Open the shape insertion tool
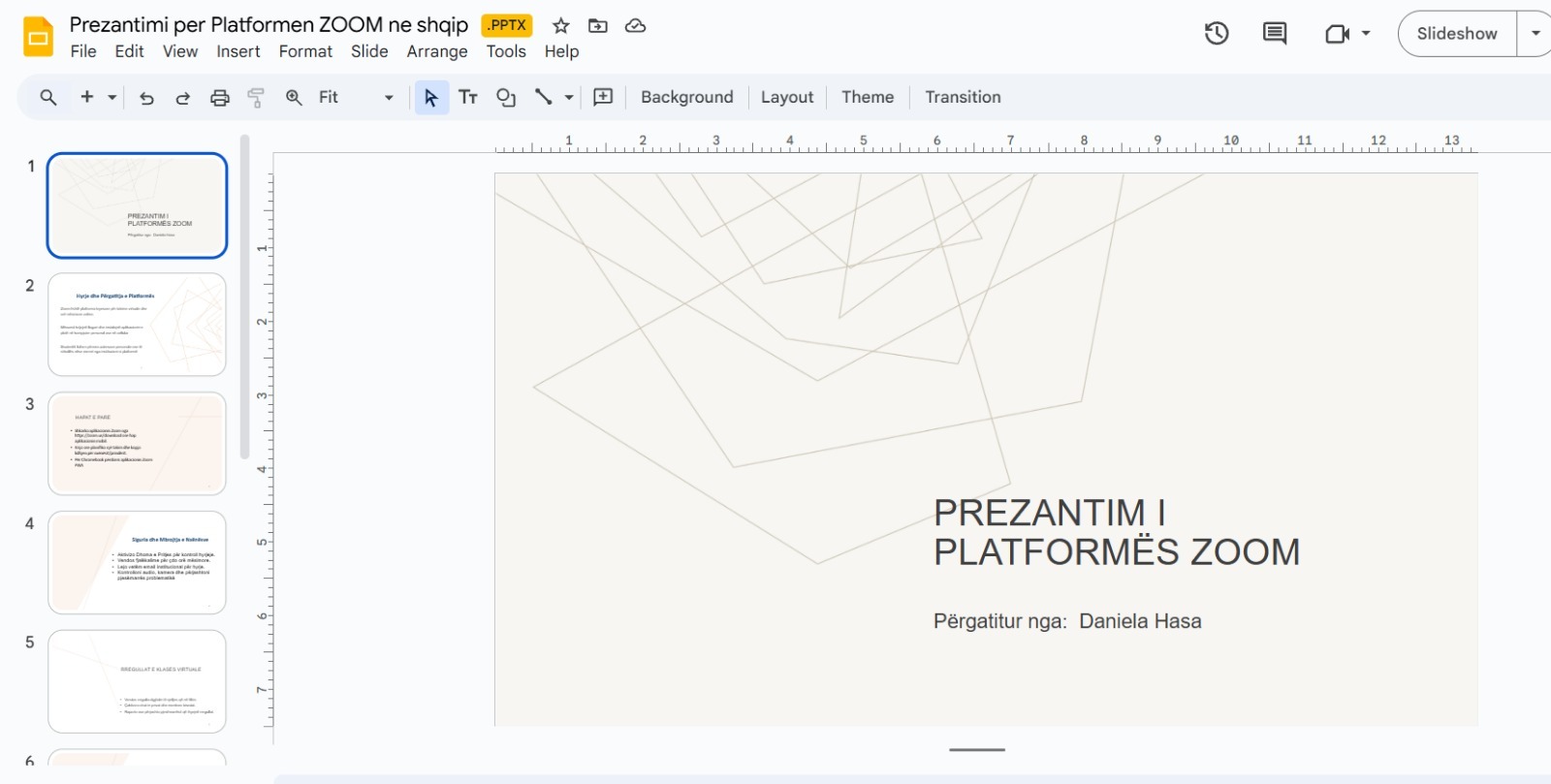Screen dimensions: 1551x784 point(505,97)
